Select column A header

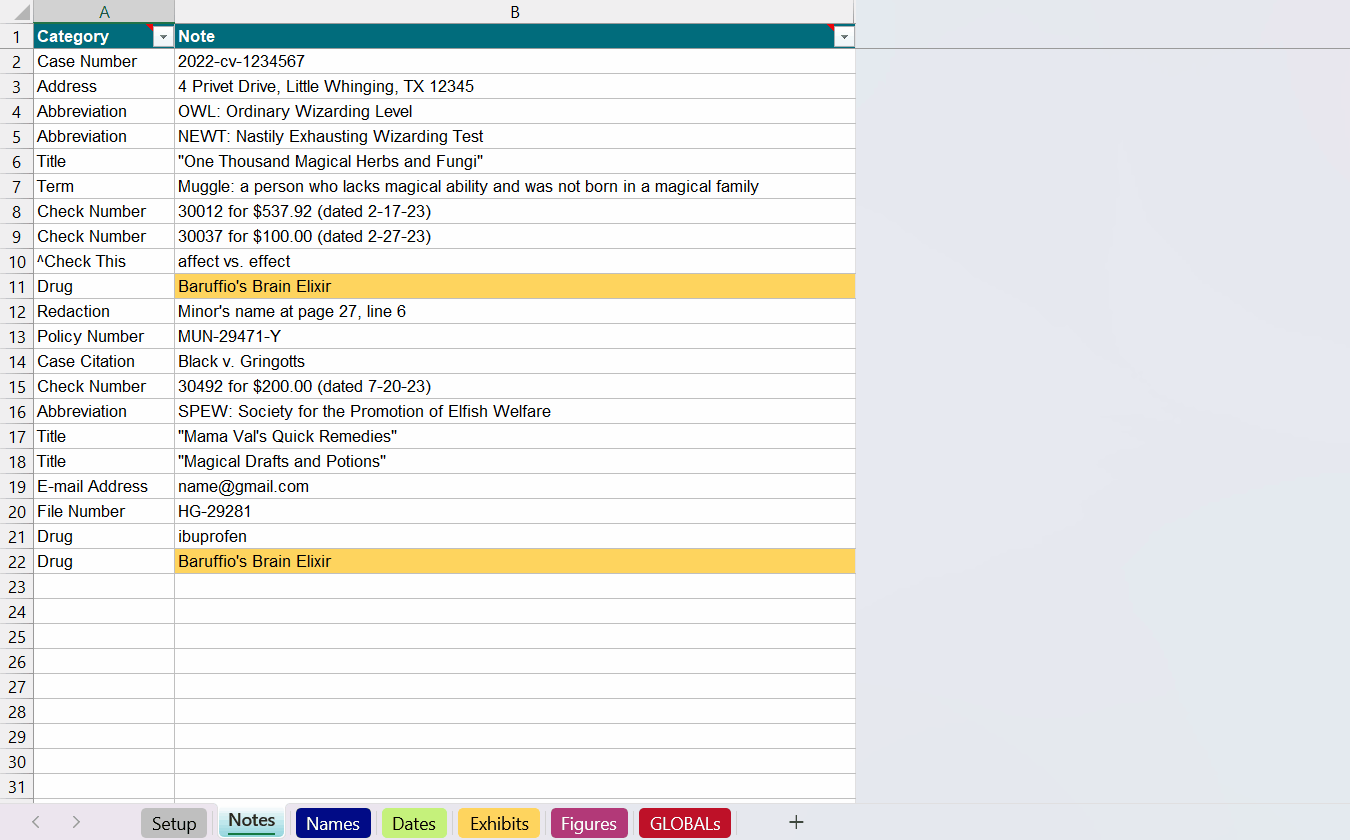(104, 12)
